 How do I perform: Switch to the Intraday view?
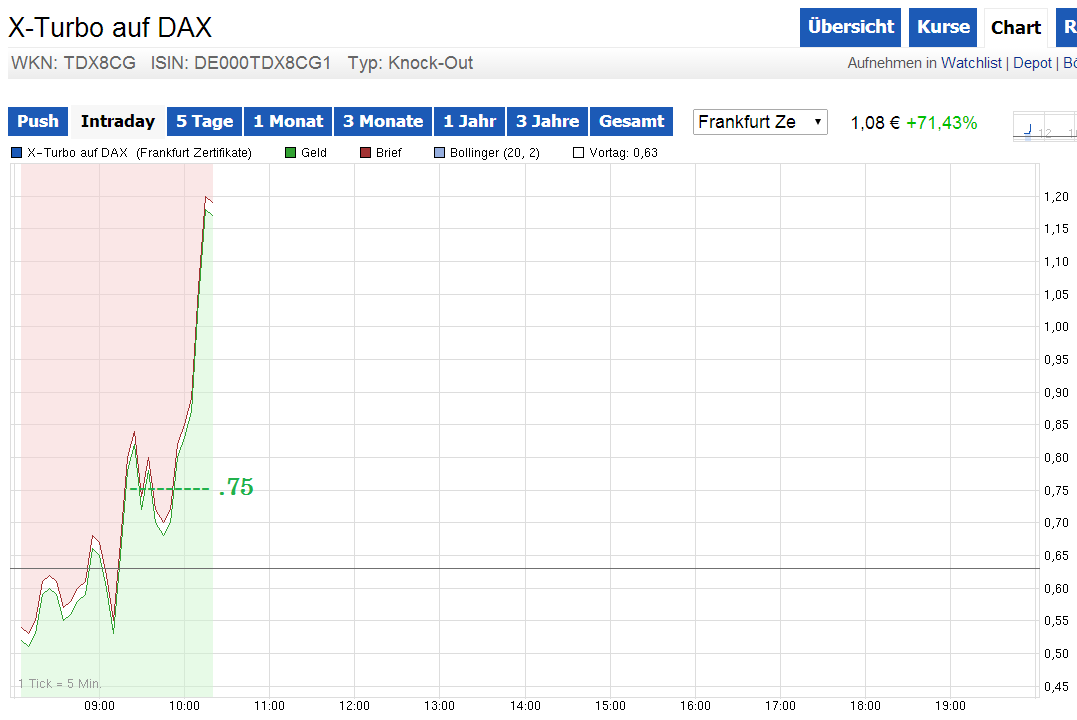coord(117,121)
